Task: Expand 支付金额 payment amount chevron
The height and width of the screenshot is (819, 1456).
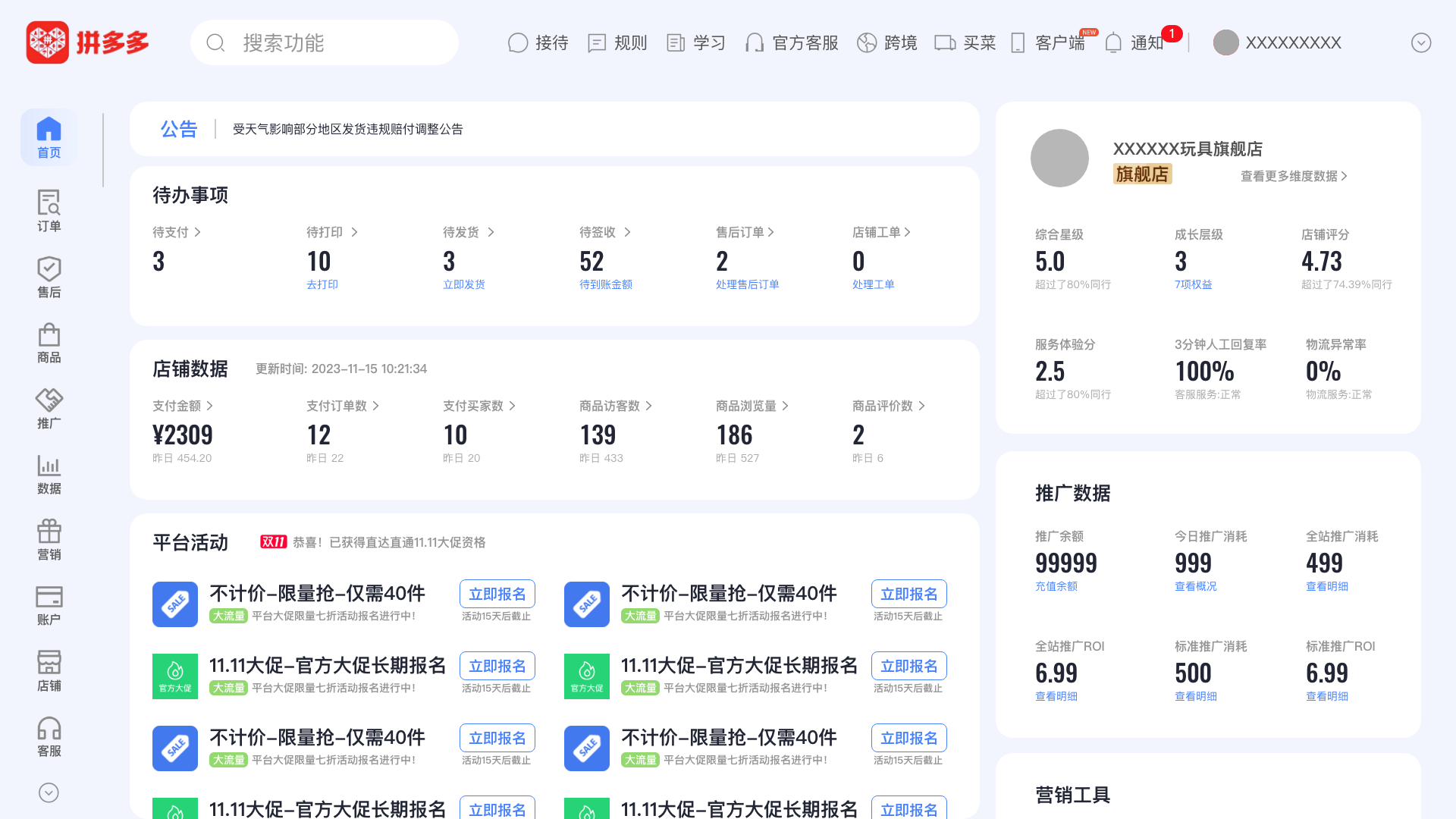Action: coord(209,406)
